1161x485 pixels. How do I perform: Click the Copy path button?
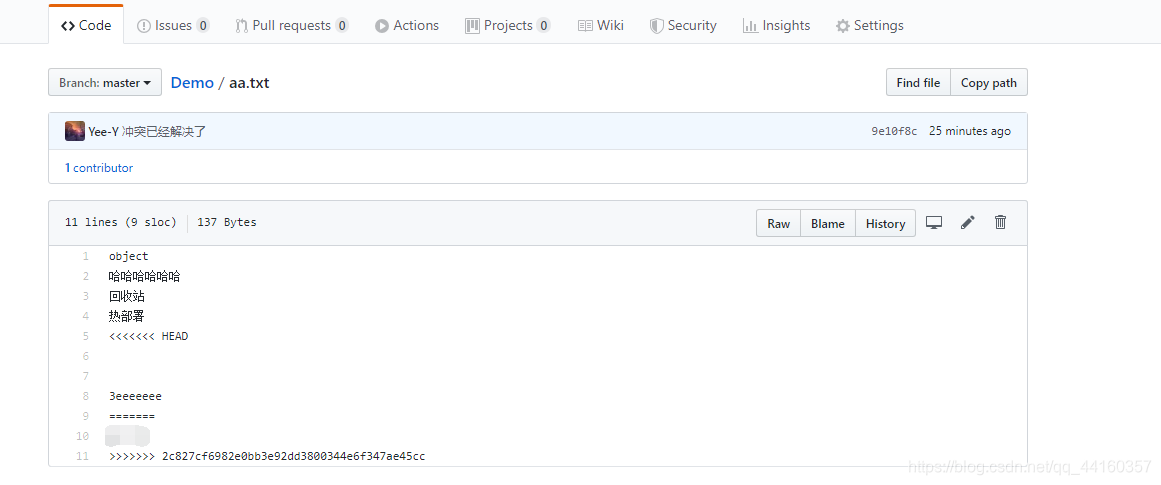tap(988, 82)
